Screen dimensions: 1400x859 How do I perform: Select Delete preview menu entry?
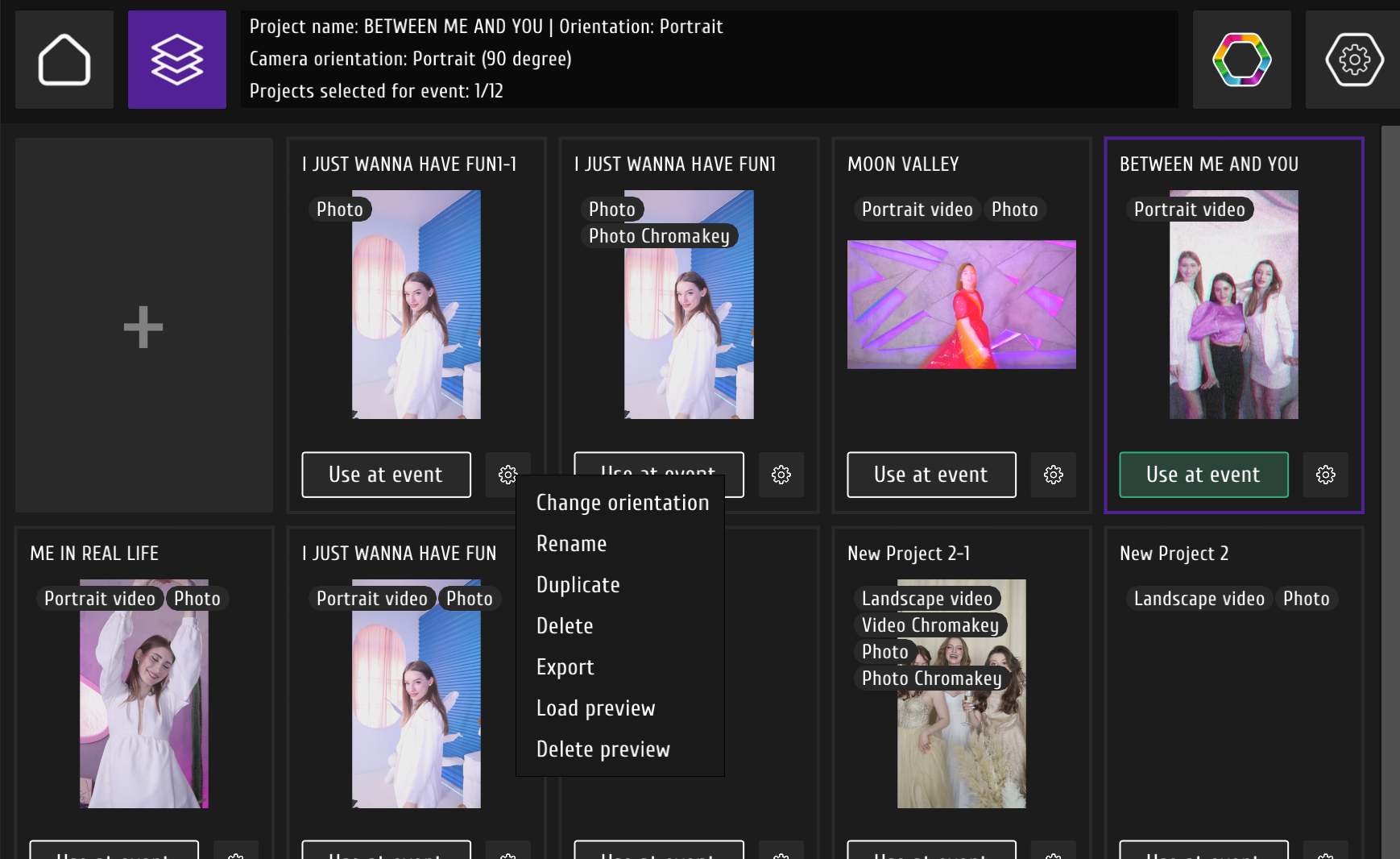tap(603, 749)
